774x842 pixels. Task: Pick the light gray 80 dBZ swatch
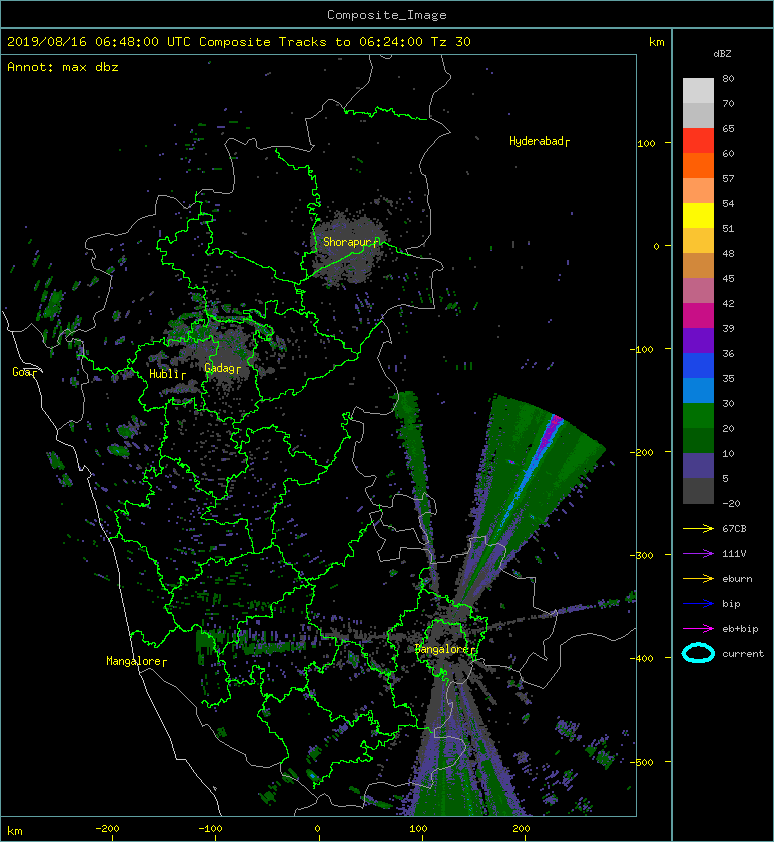point(698,90)
